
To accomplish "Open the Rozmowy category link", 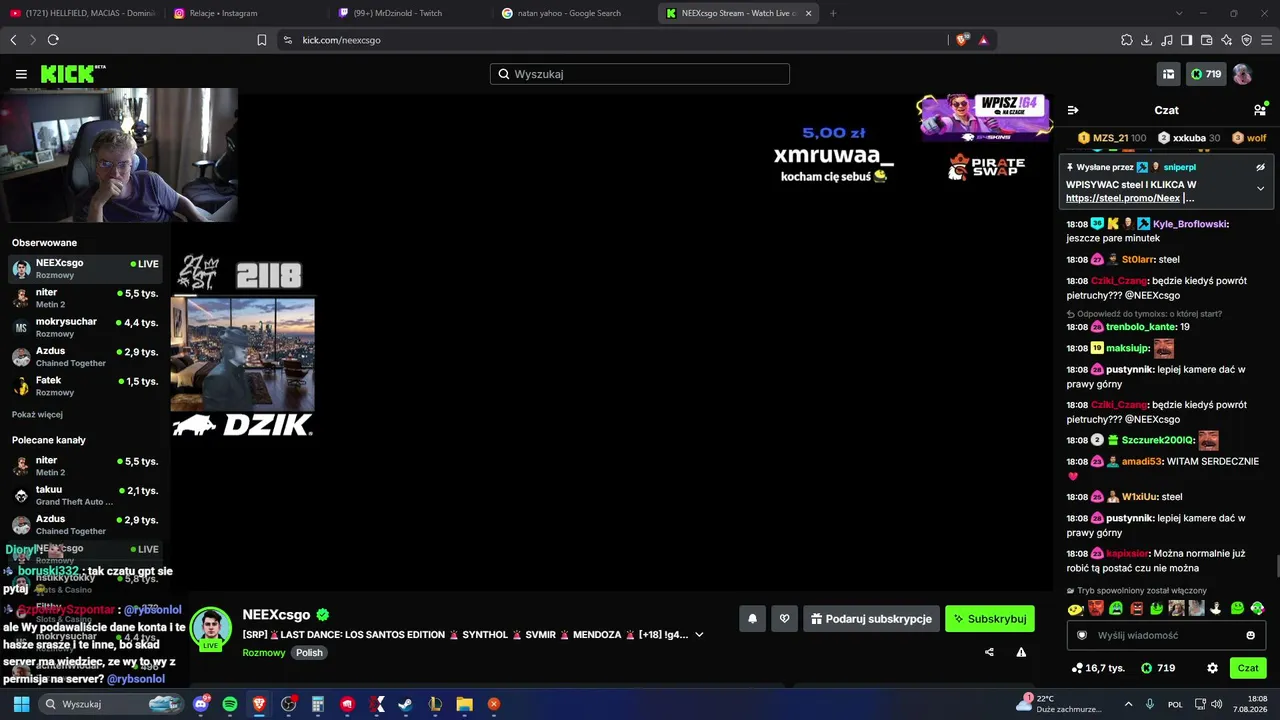I will coord(264,653).
